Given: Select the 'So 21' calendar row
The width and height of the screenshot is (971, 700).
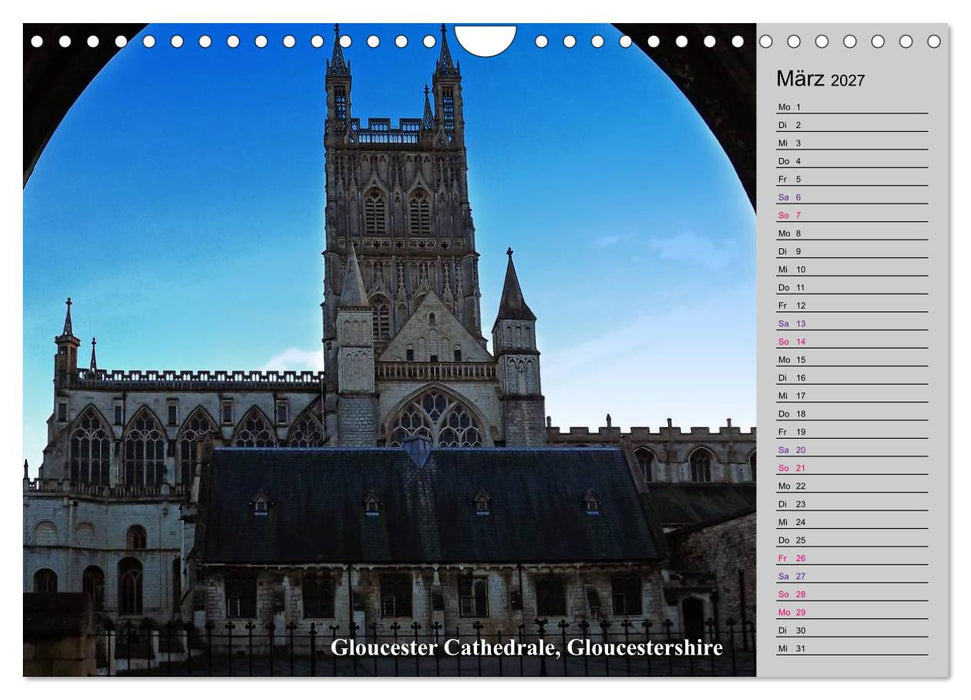Looking at the screenshot, I should 852,468.
